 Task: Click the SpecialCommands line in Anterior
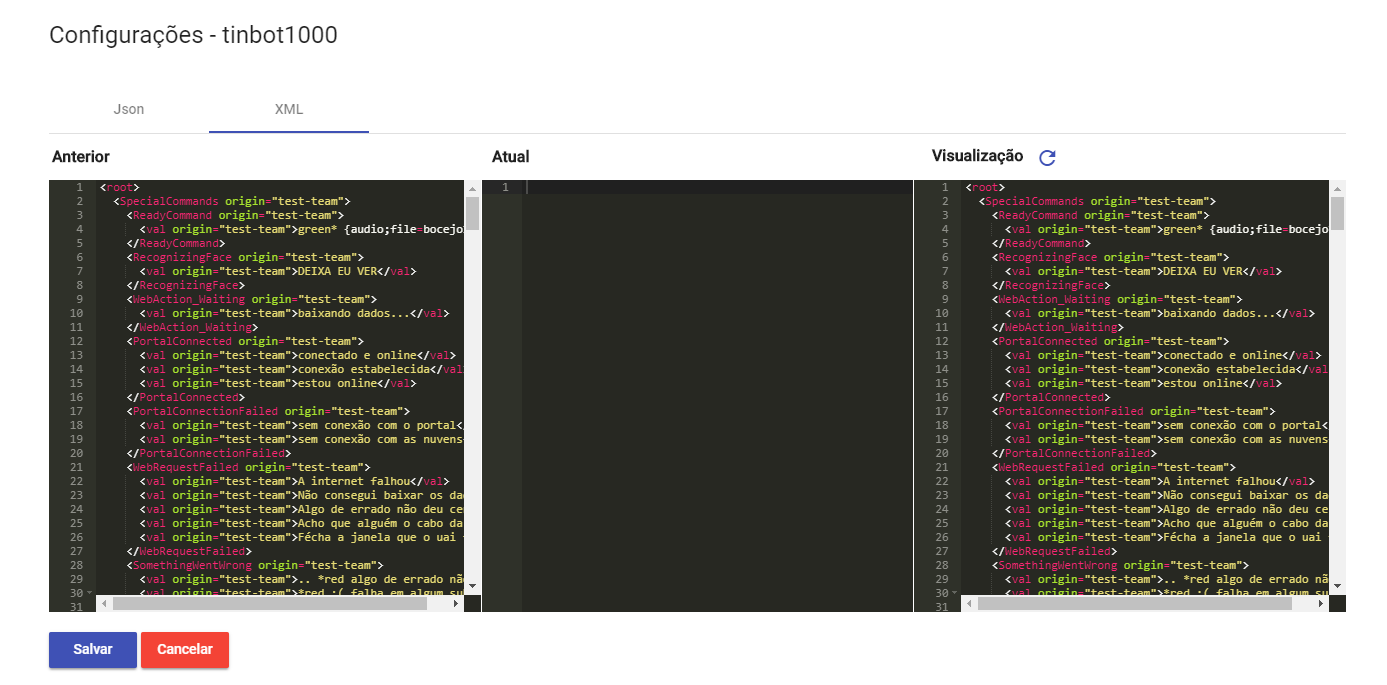point(231,201)
